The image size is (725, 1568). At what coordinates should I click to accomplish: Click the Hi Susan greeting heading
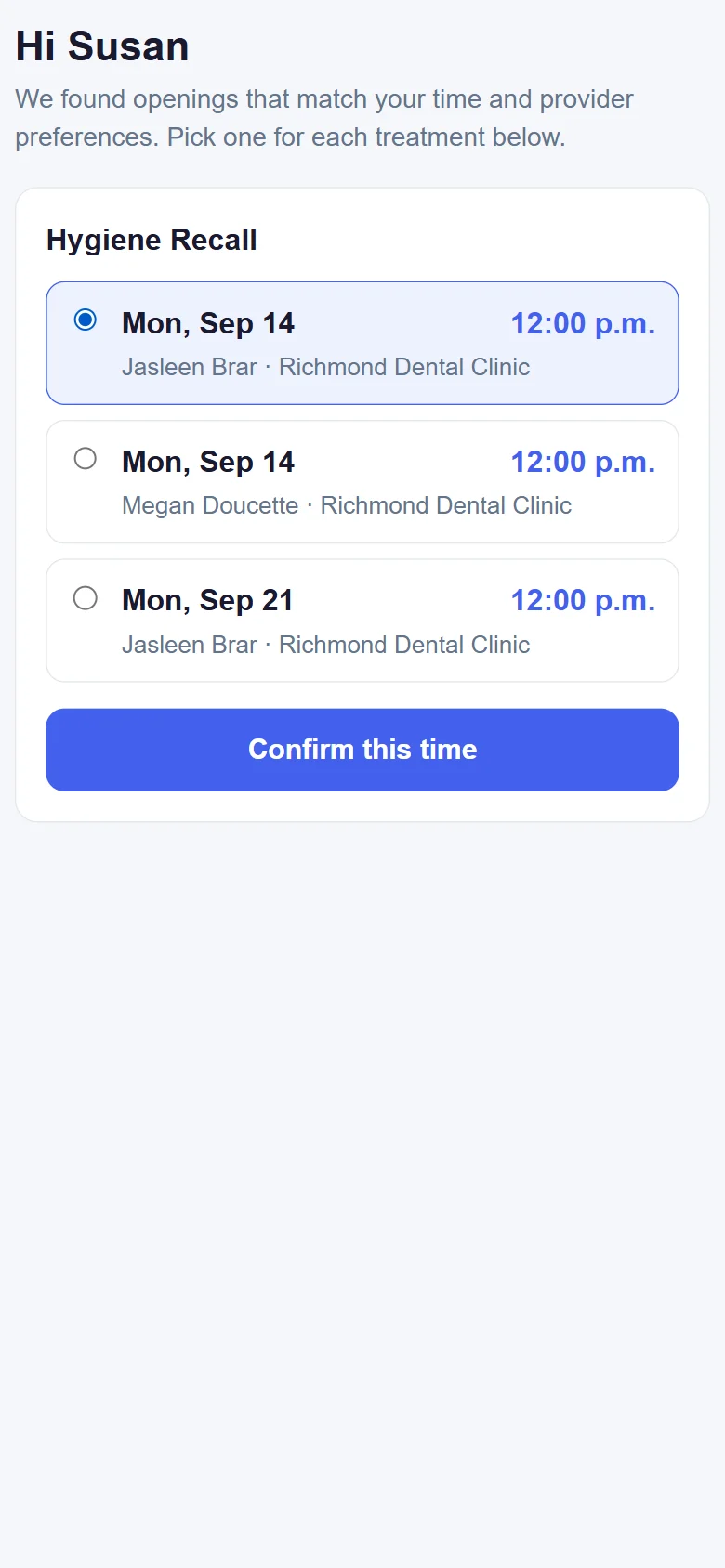tap(102, 46)
